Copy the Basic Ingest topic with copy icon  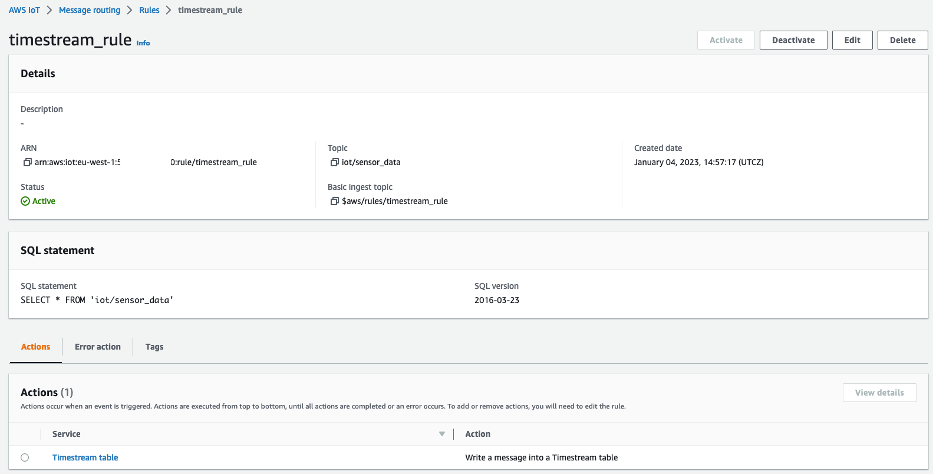[x=334, y=202]
